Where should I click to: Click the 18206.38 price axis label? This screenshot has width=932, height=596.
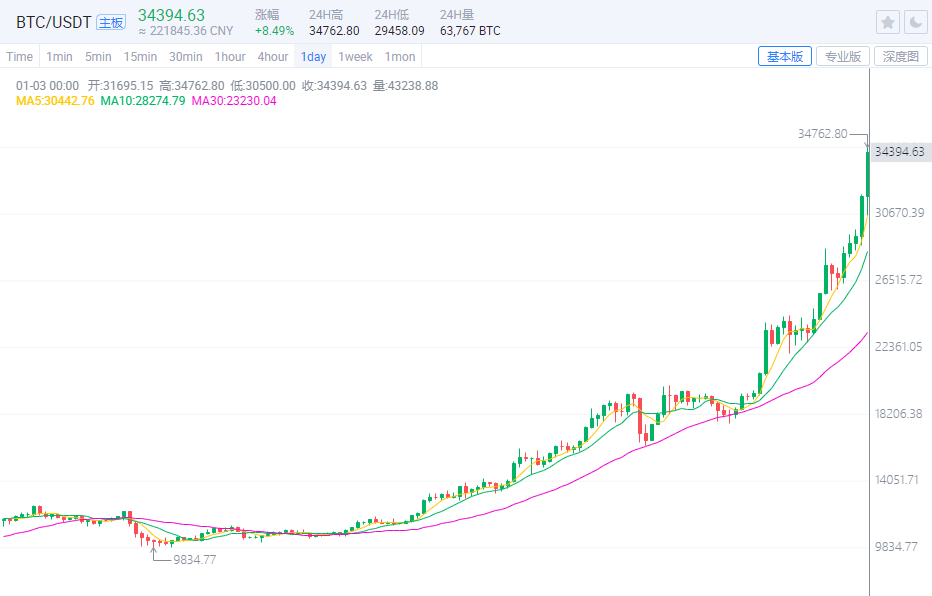[899, 414]
